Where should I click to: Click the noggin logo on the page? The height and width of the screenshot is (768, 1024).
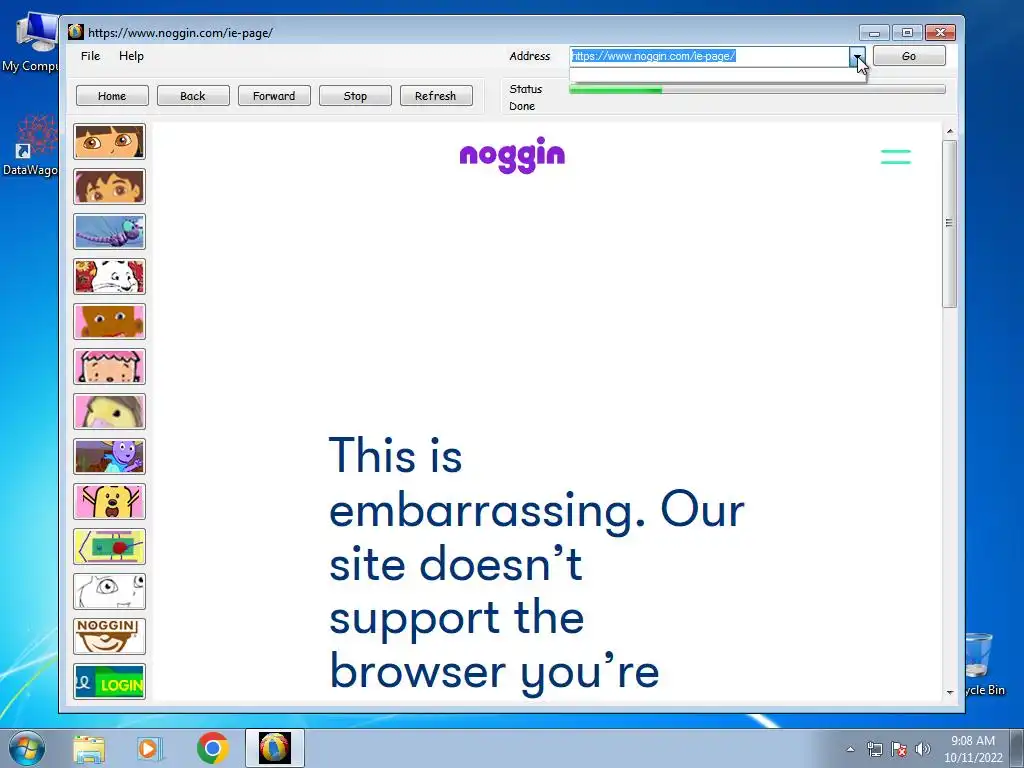(x=512, y=155)
